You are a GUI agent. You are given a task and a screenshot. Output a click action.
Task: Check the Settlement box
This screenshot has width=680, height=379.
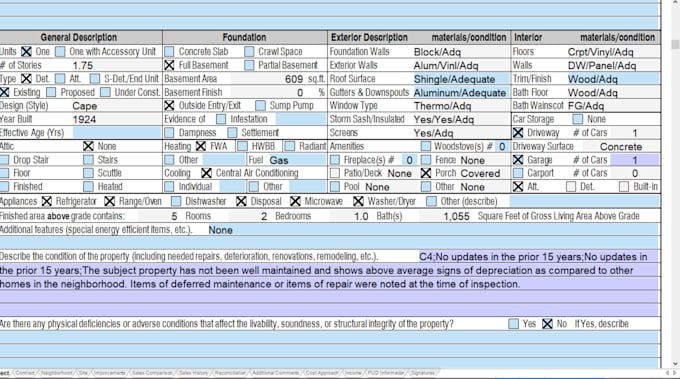232,132
